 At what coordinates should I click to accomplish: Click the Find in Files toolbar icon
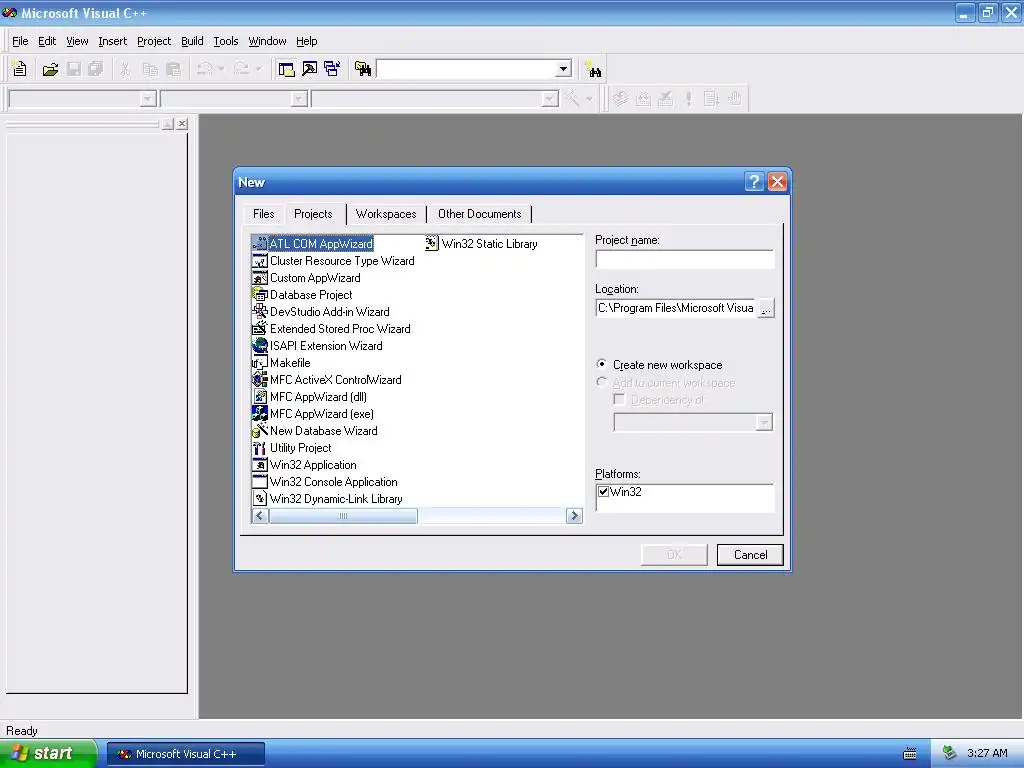pyautogui.click(x=363, y=69)
